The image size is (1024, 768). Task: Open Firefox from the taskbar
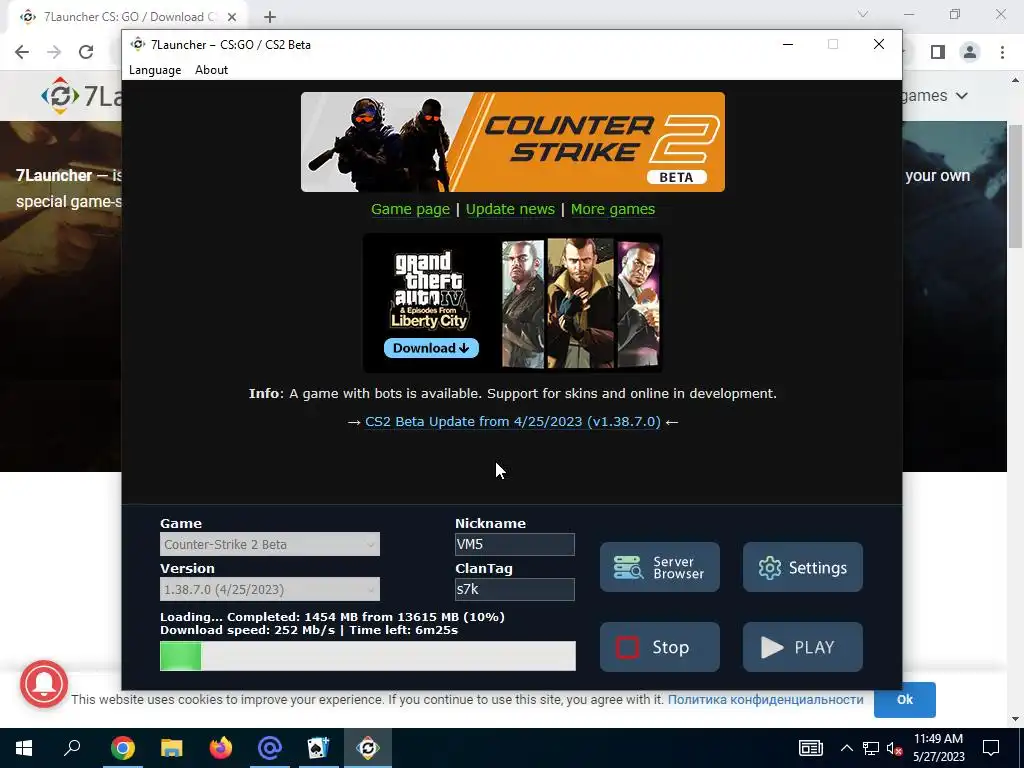(221, 748)
